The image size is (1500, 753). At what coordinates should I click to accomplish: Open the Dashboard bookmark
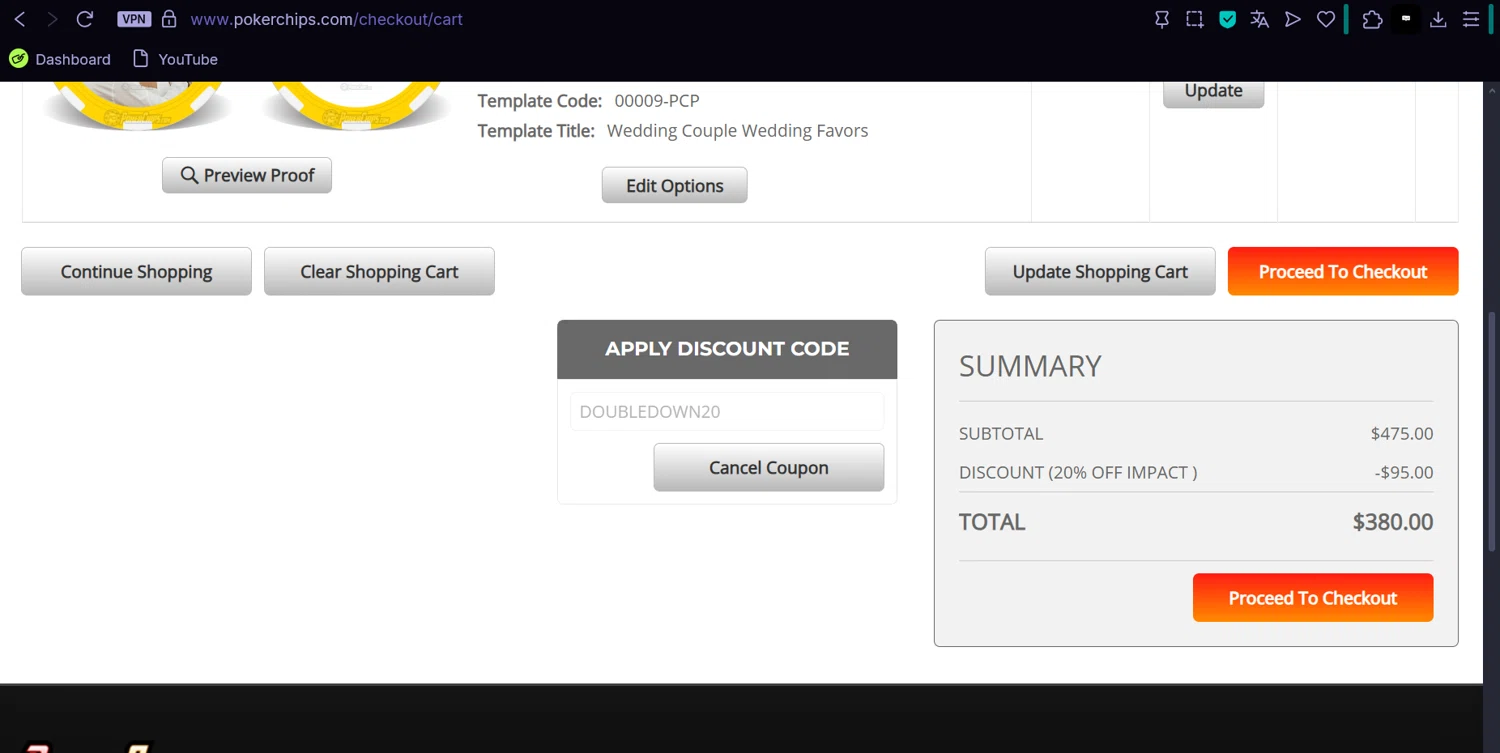[60, 59]
